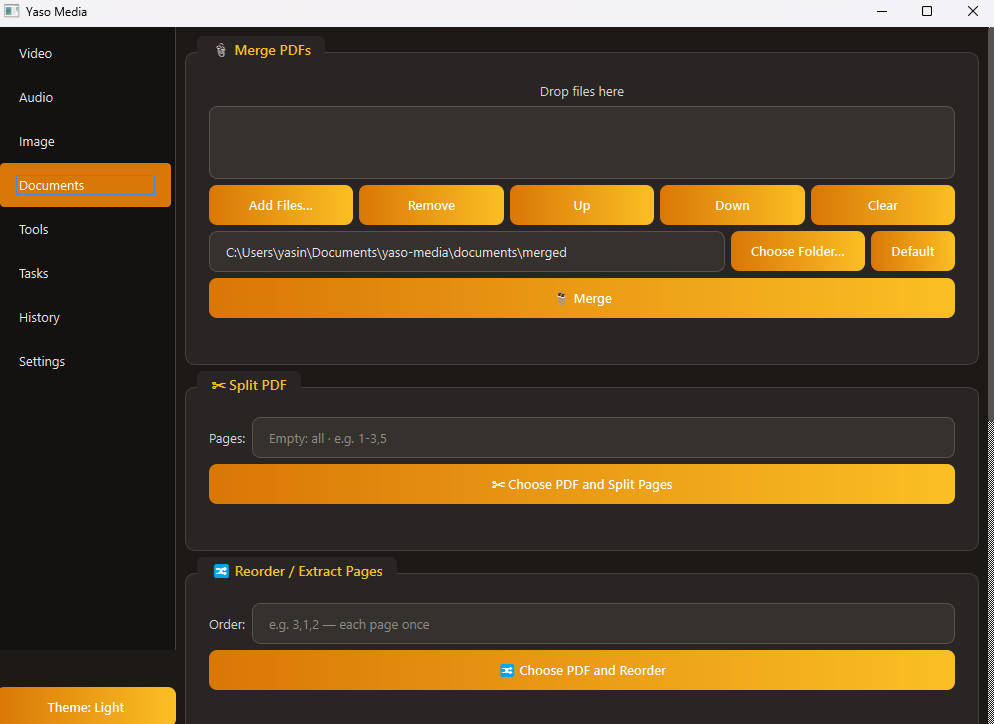
Task: Click the 'Pages:' label
Action: click(x=227, y=438)
